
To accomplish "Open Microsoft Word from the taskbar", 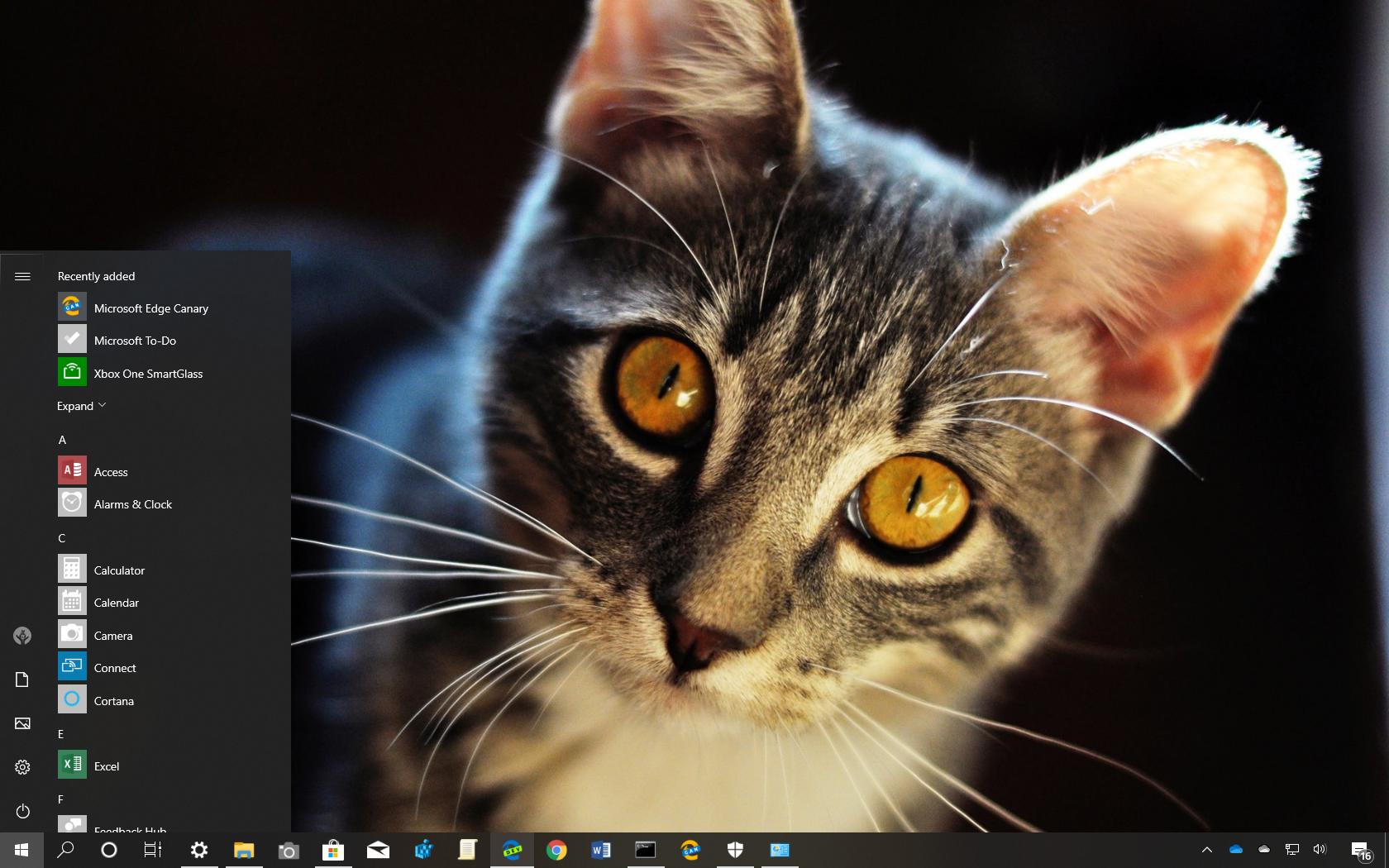I will pyautogui.click(x=601, y=850).
